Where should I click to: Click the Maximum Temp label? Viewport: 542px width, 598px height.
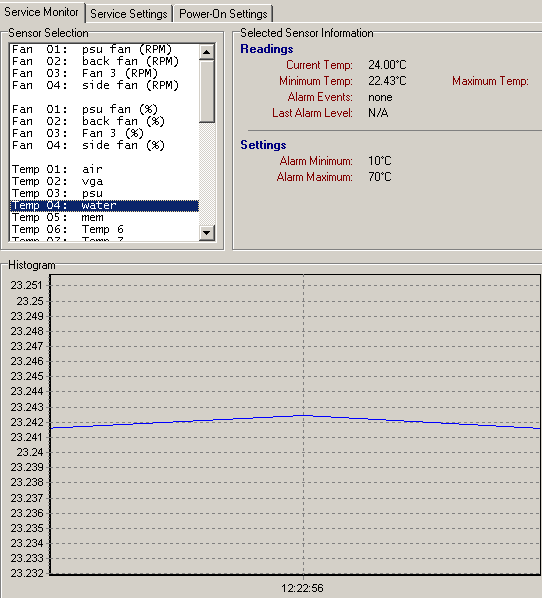(491, 81)
